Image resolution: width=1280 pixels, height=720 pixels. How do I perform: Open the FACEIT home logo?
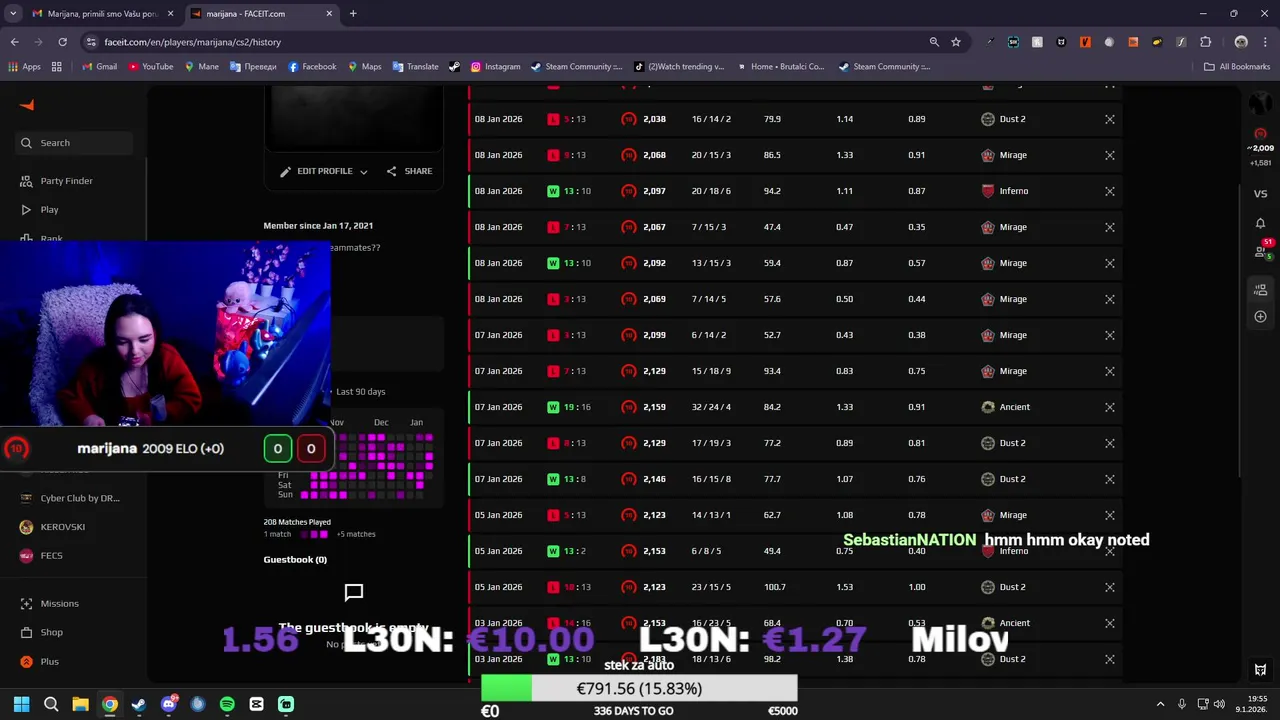coord(27,105)
